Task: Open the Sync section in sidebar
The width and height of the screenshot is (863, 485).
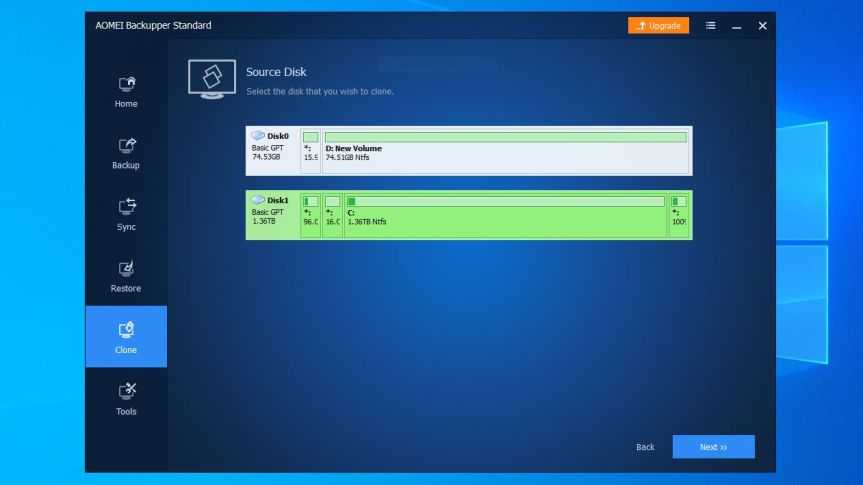Action: click(x=126, y=215)
